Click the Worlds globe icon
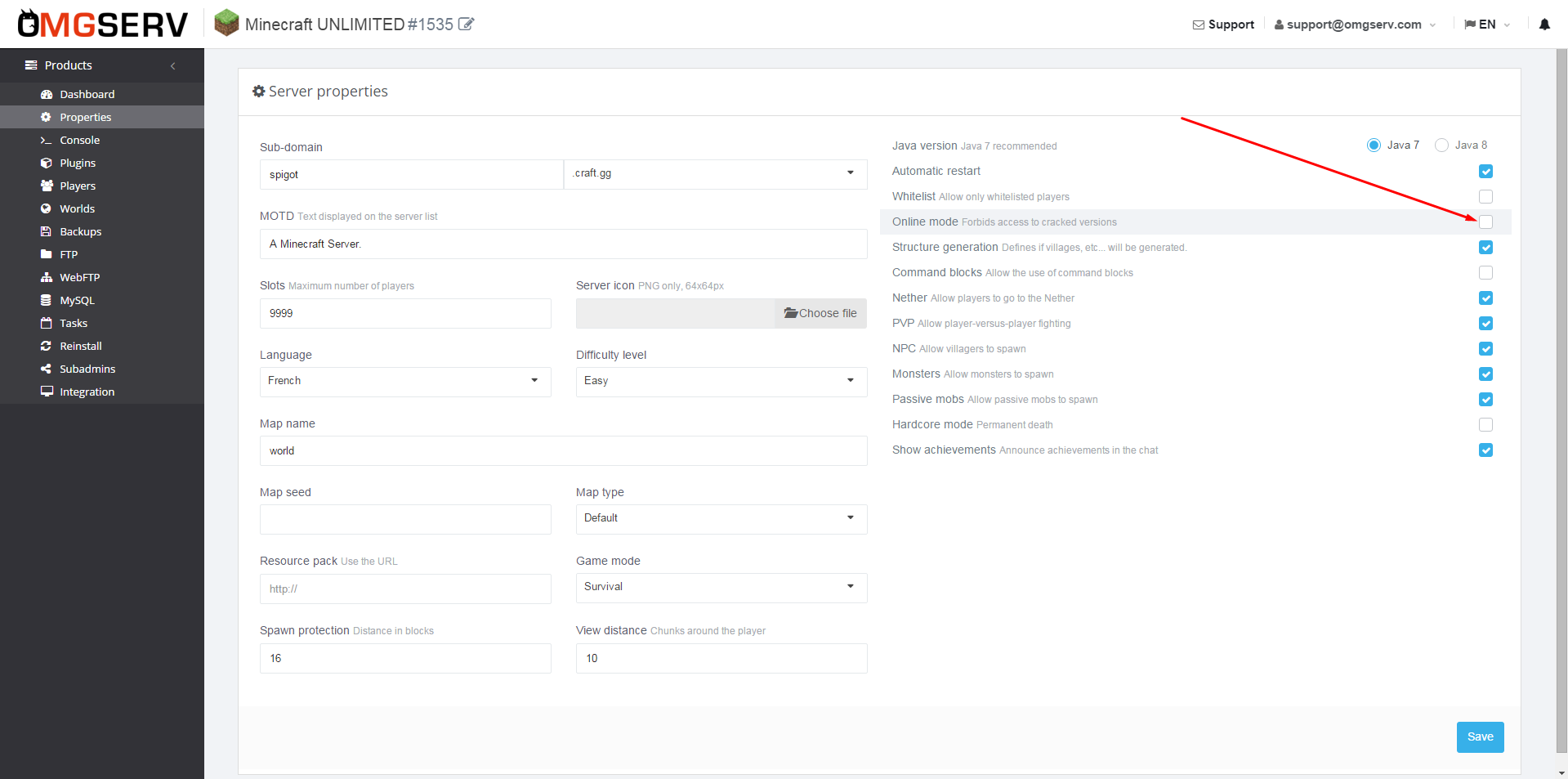1568x779 pixels. tap(47, 208)
